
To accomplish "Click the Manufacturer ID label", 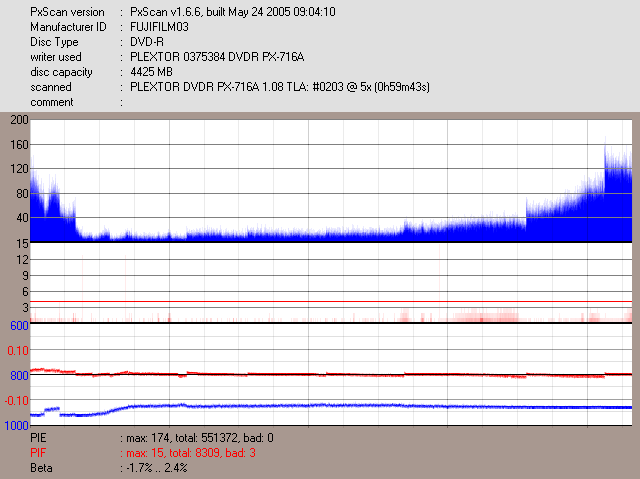I will (x=68, y=27).
